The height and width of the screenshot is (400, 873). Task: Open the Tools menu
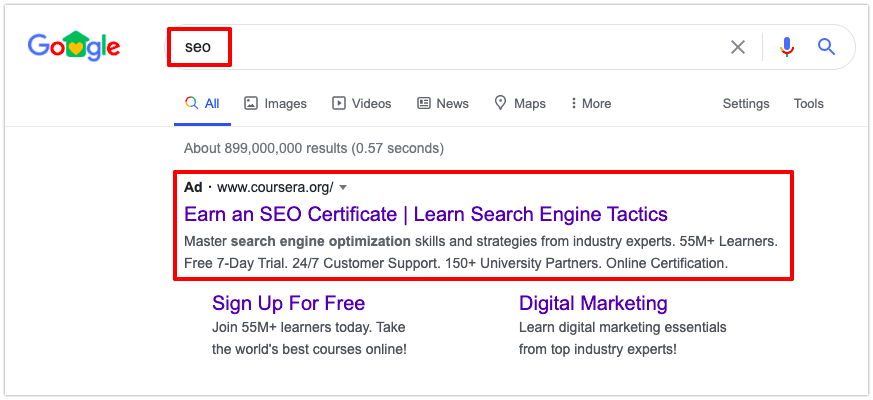[808, 104]
